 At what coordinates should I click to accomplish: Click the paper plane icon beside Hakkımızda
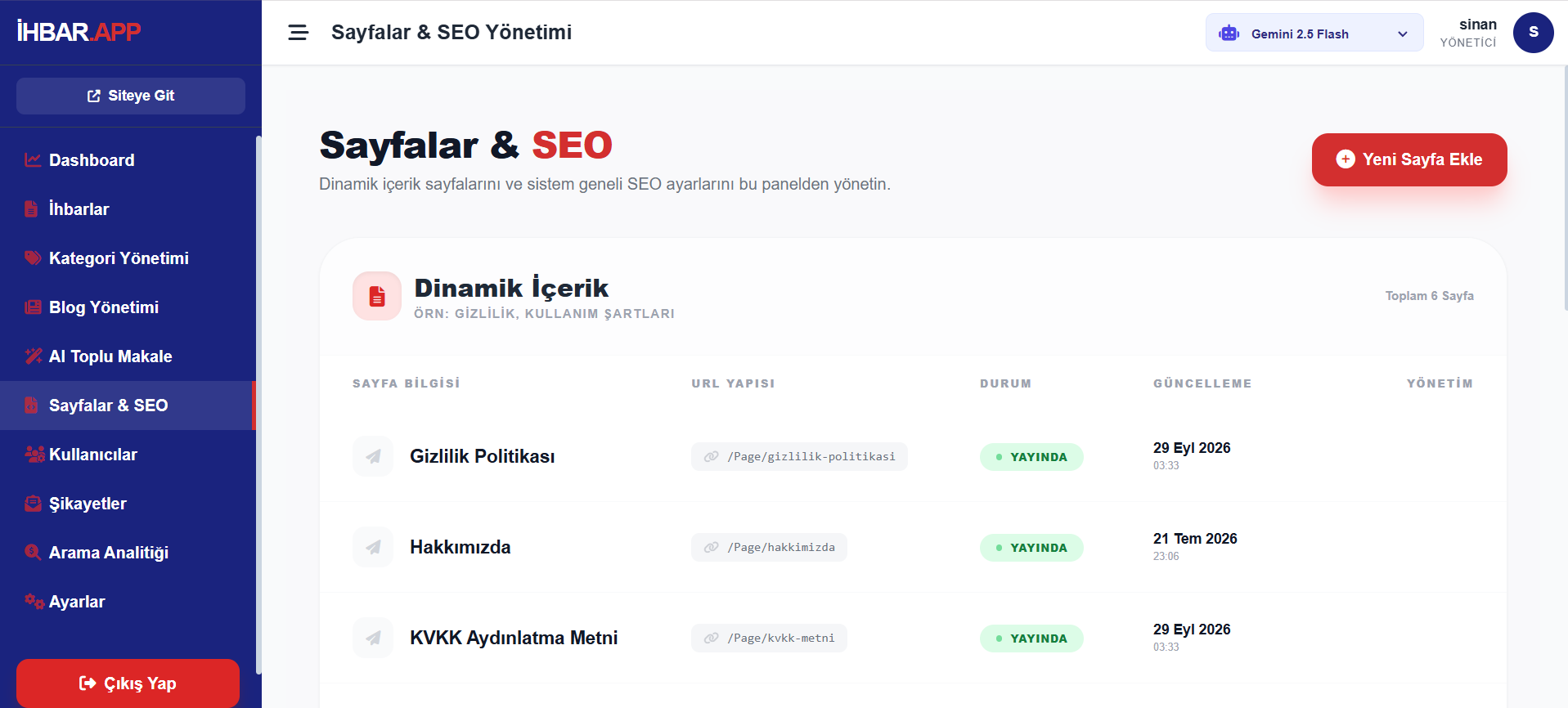pyautogui.click(x=373, y=547)
